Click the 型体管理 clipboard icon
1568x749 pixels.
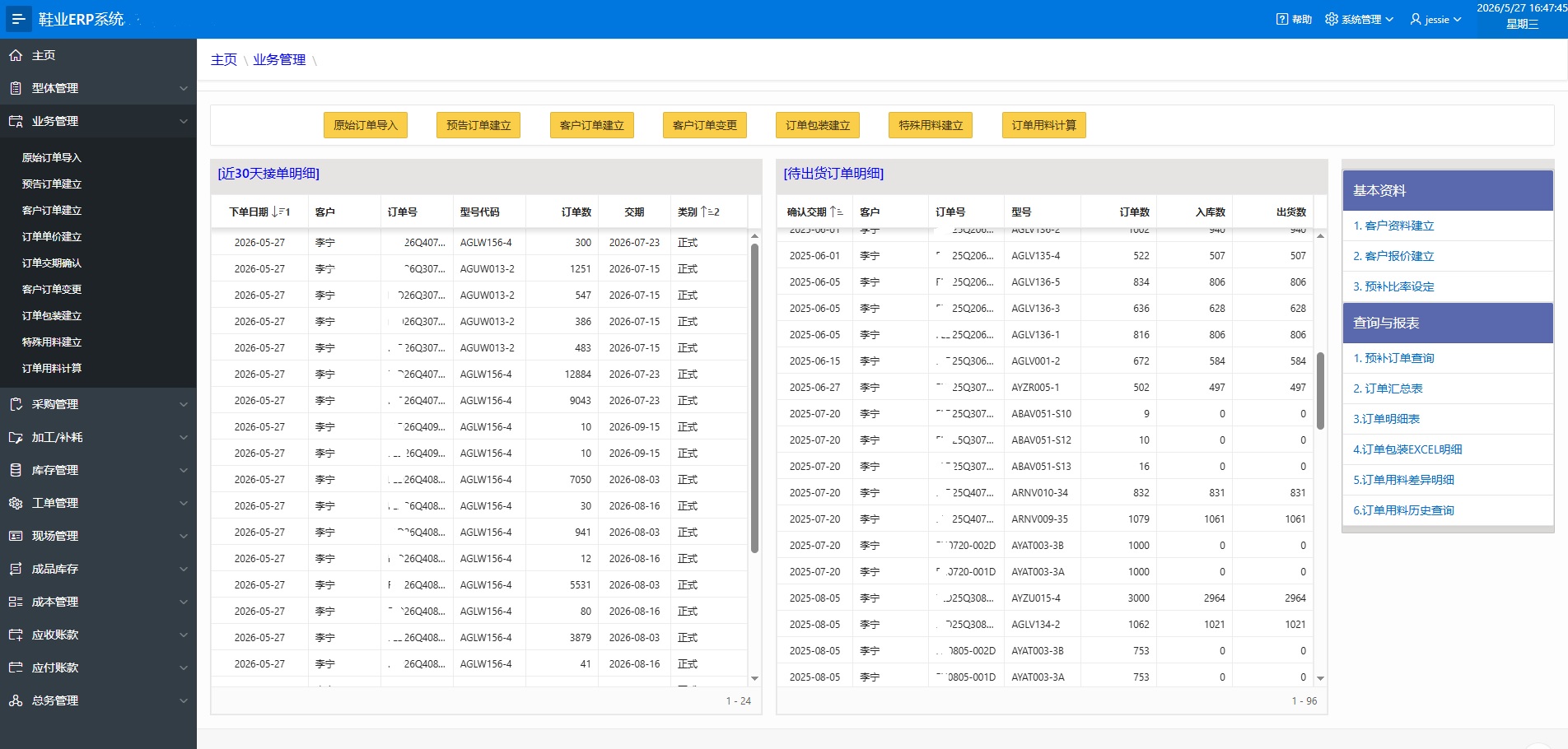pos(16,88)
